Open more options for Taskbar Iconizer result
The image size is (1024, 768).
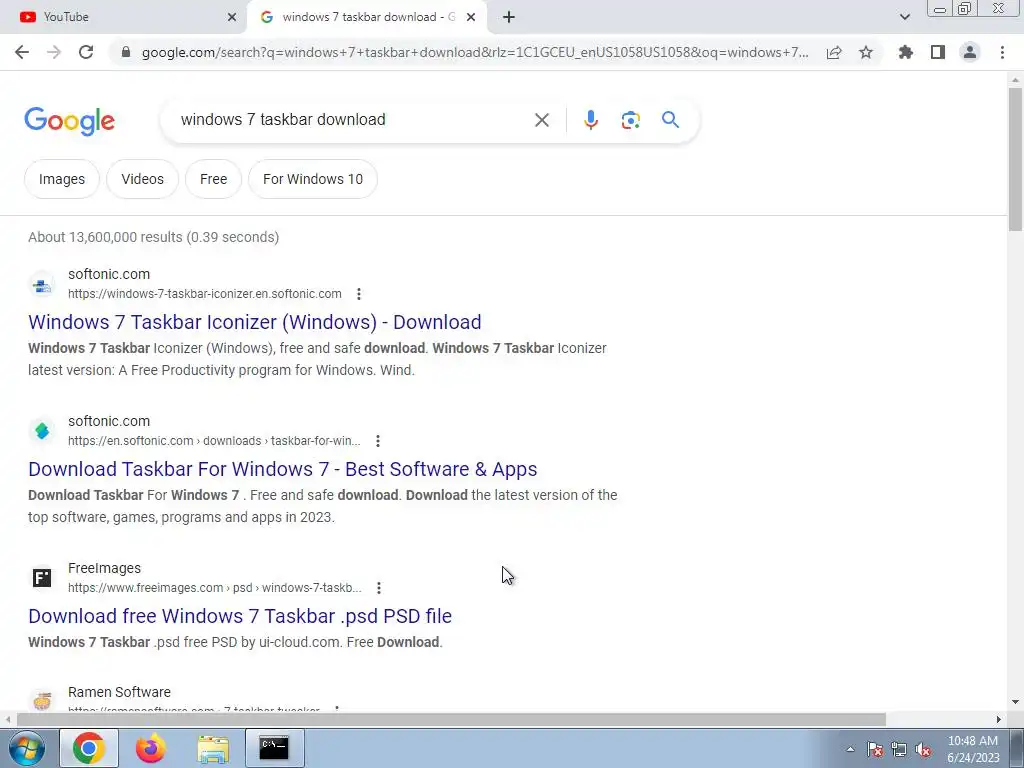(x=359, y=294)
